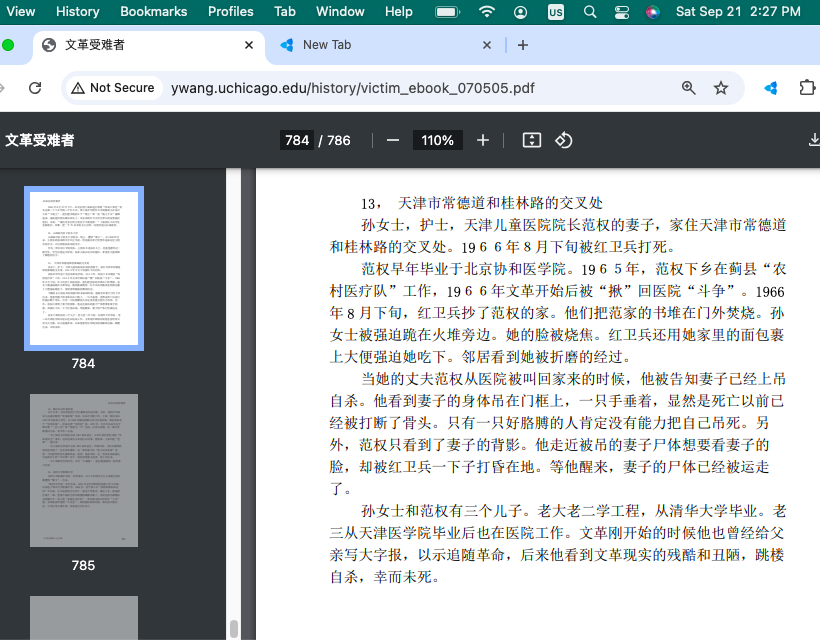Click the fit to page icon
The image size is (820, 640).
[532, 140]
